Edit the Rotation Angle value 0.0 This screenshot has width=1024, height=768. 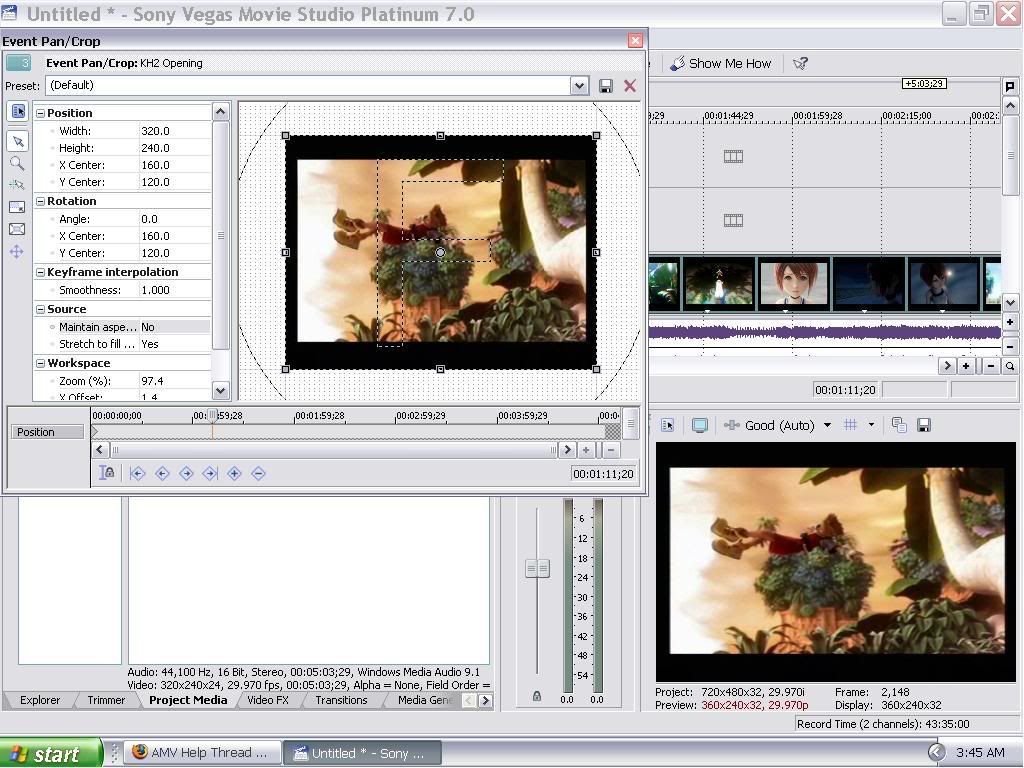pos(175,219)
